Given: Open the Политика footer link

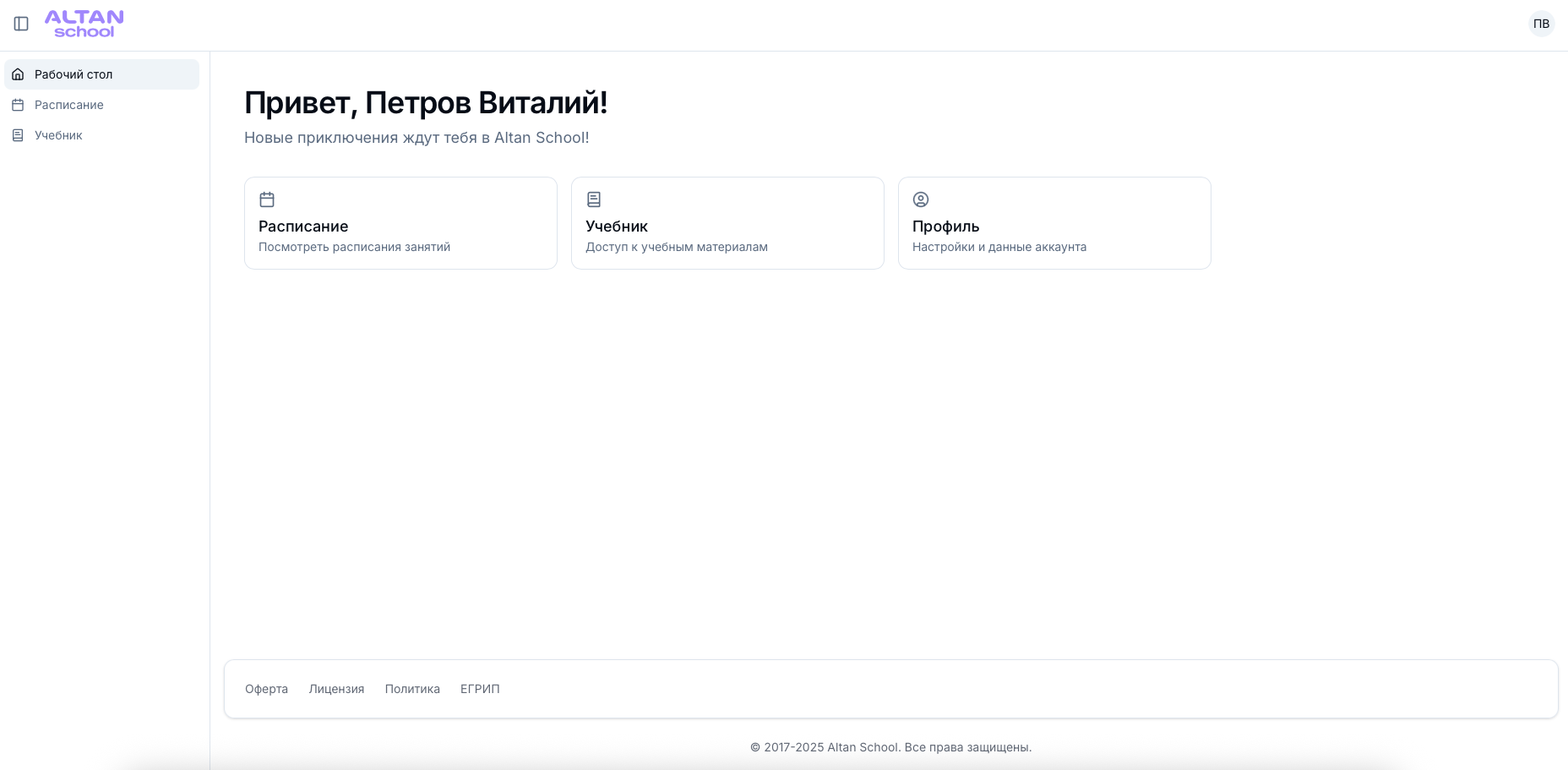Looking at the screenshot, I should [412, 689].
